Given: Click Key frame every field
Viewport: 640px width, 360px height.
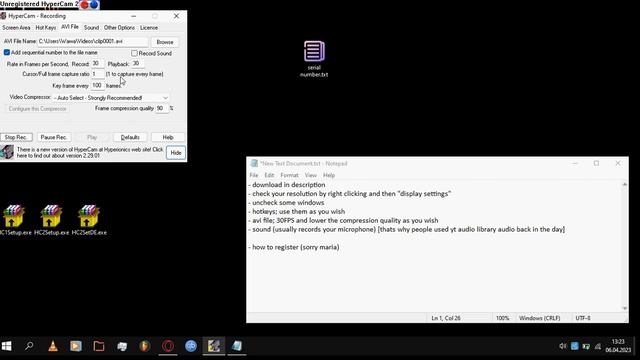Looking at the screenshot, I should (x=97, y=85).
